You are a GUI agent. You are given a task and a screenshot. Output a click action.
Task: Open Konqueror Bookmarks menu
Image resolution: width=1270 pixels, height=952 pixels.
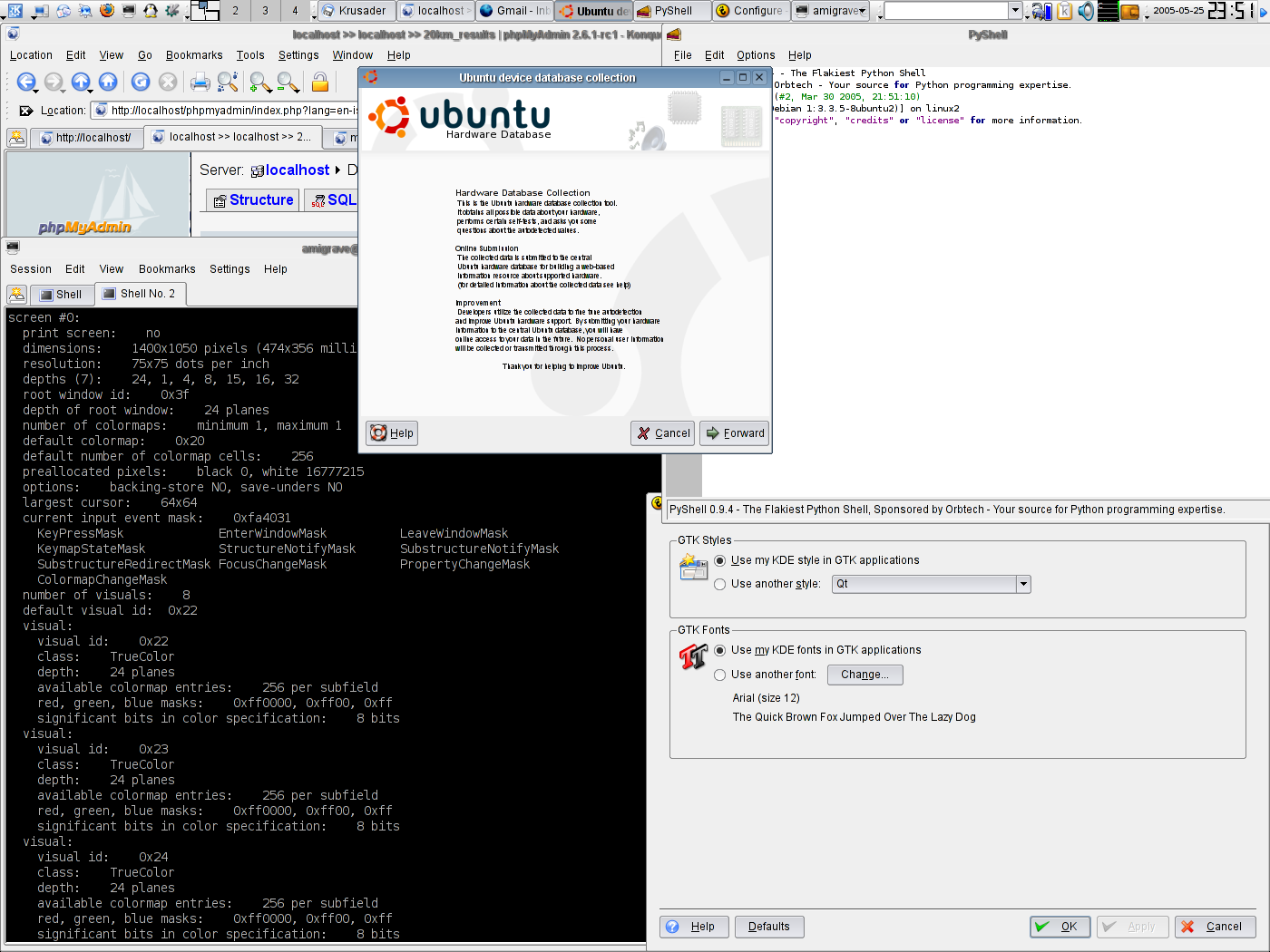pyautogui.click(x=194, y=55)
